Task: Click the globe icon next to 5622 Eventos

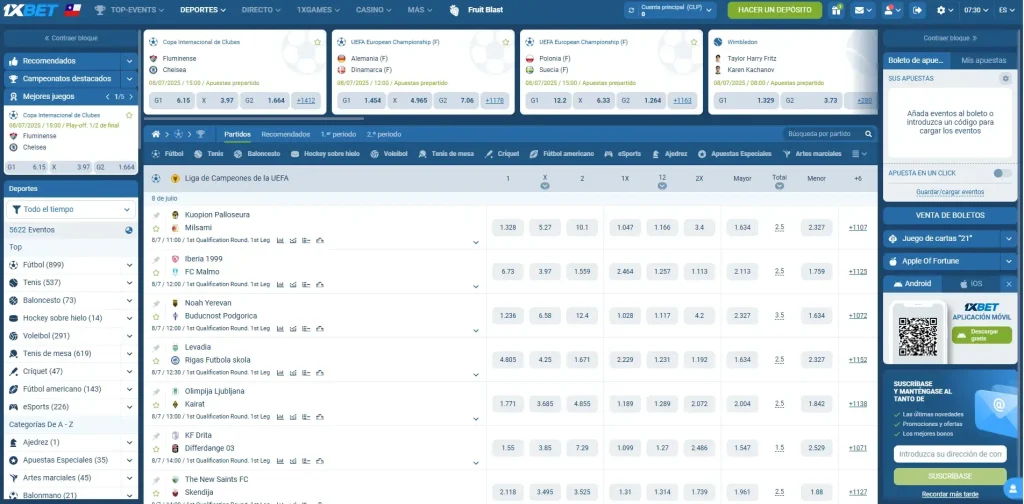Action: pos(129,230)
